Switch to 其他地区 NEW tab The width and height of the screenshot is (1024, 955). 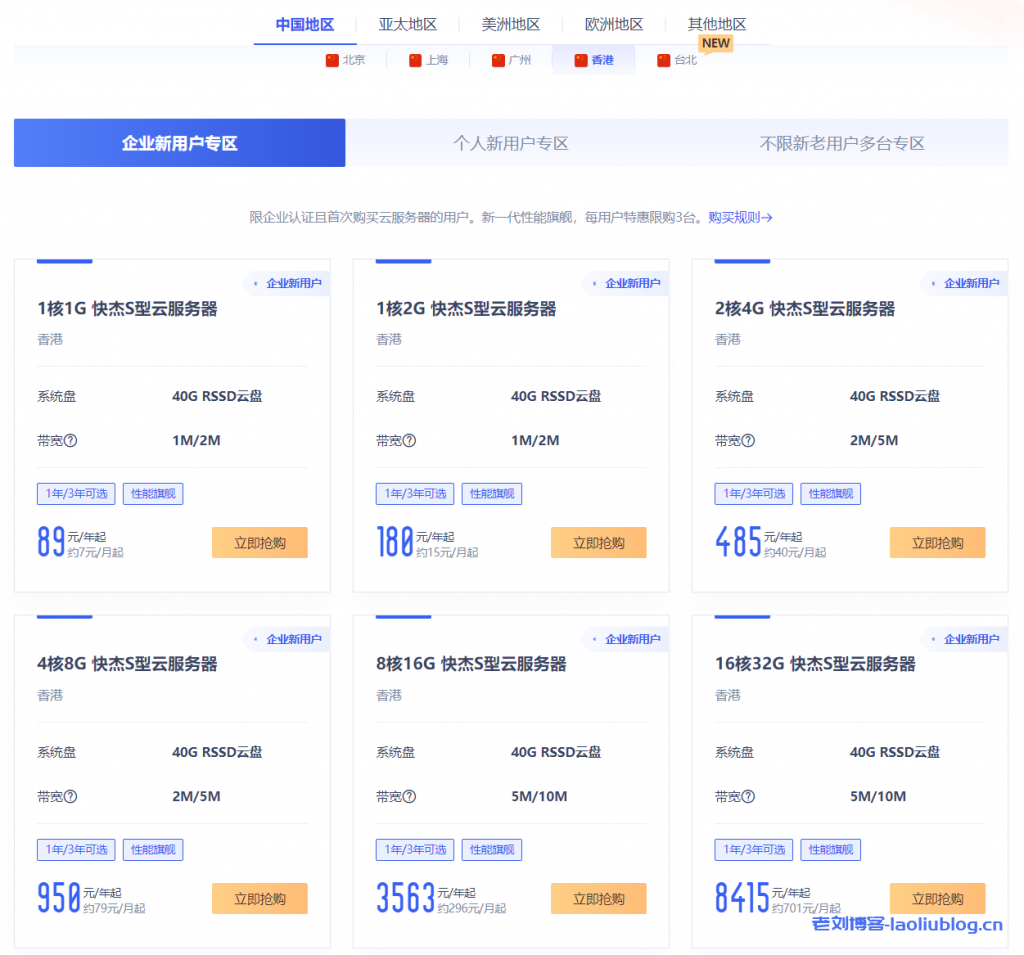click(715, 24)
